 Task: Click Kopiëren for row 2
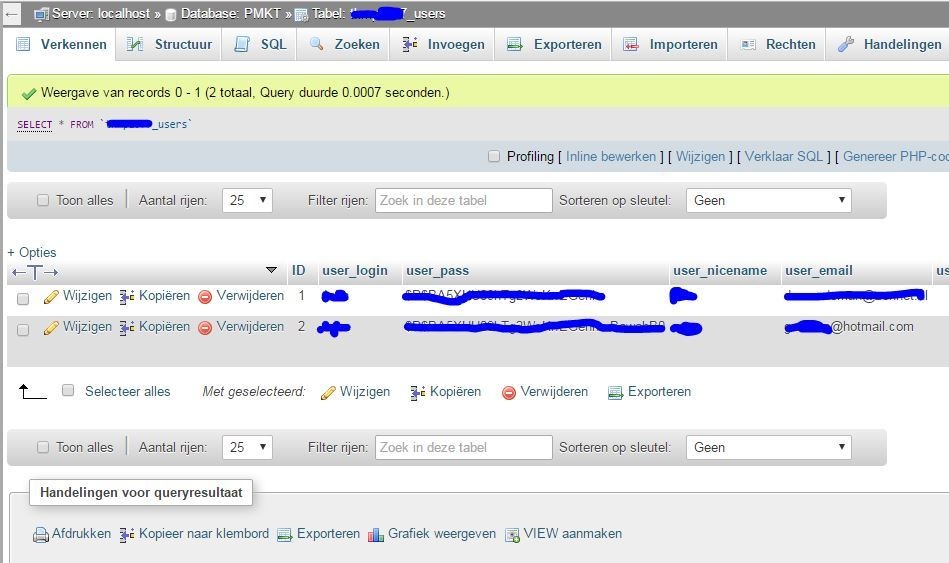tap(155, 327)
